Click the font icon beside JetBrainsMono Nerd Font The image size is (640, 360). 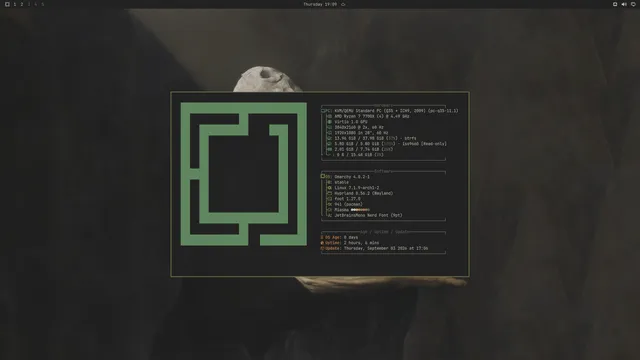(329, 215)
